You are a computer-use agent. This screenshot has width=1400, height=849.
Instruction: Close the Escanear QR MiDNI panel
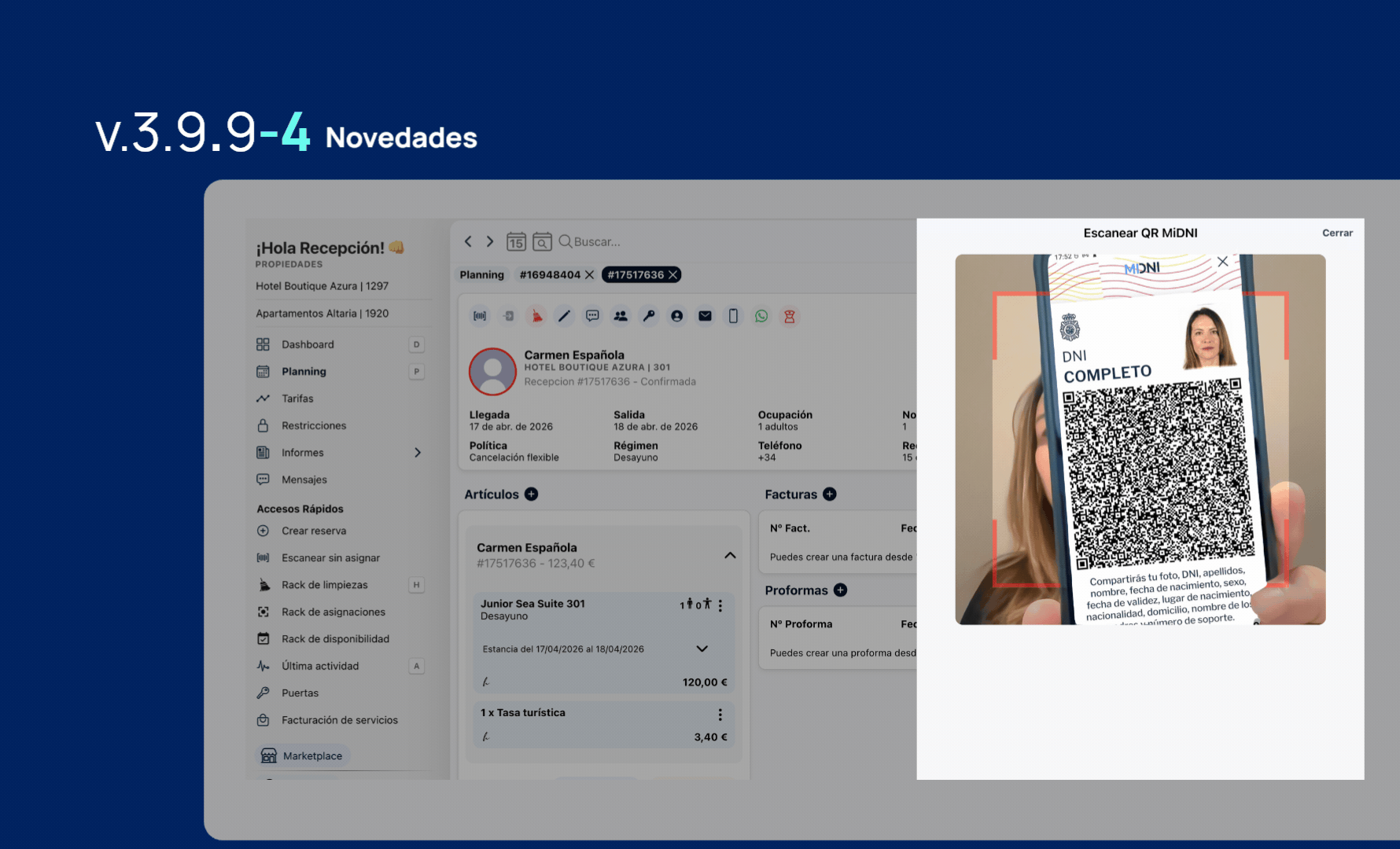1337,233
